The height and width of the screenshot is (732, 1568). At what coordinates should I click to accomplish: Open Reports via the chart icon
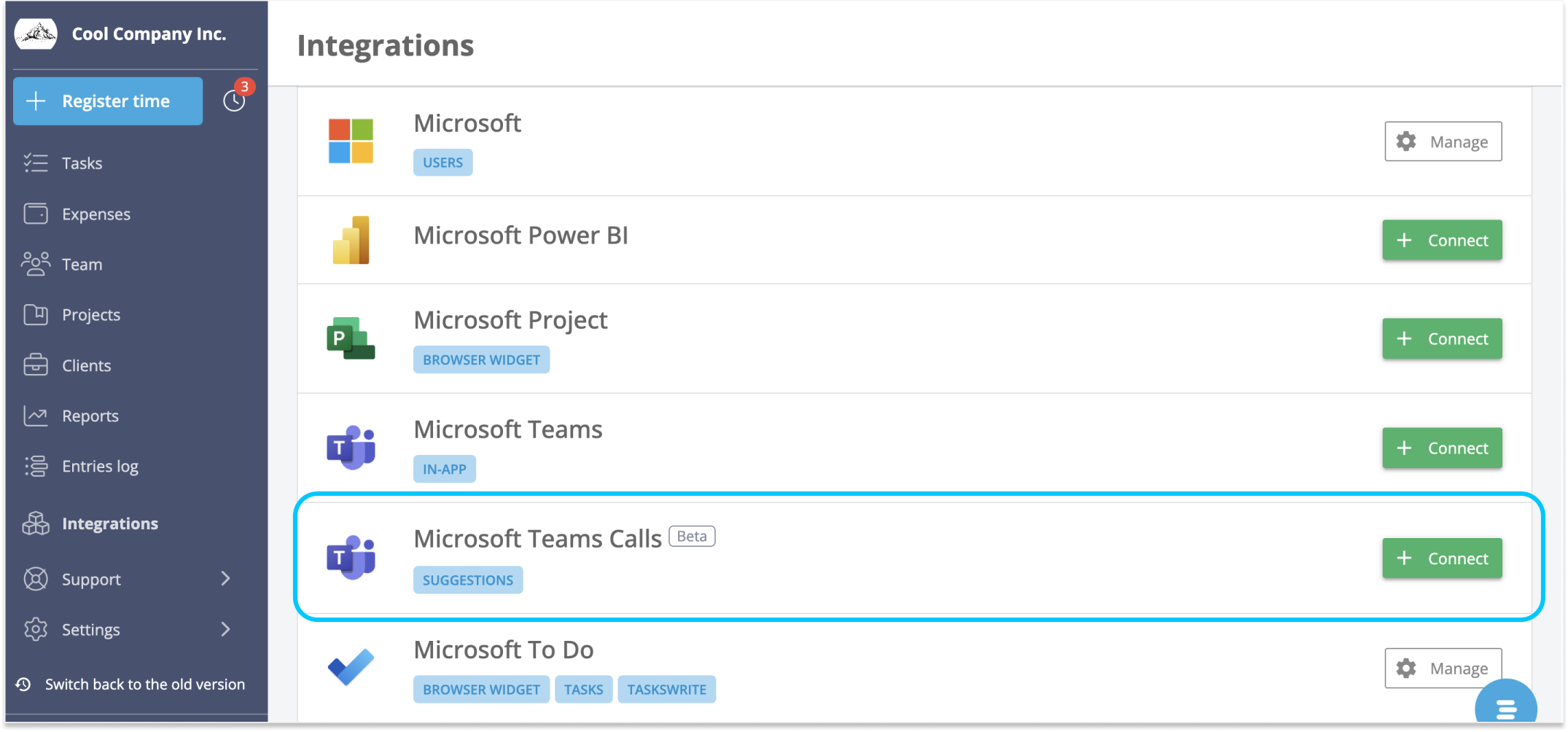pos(34,416)
